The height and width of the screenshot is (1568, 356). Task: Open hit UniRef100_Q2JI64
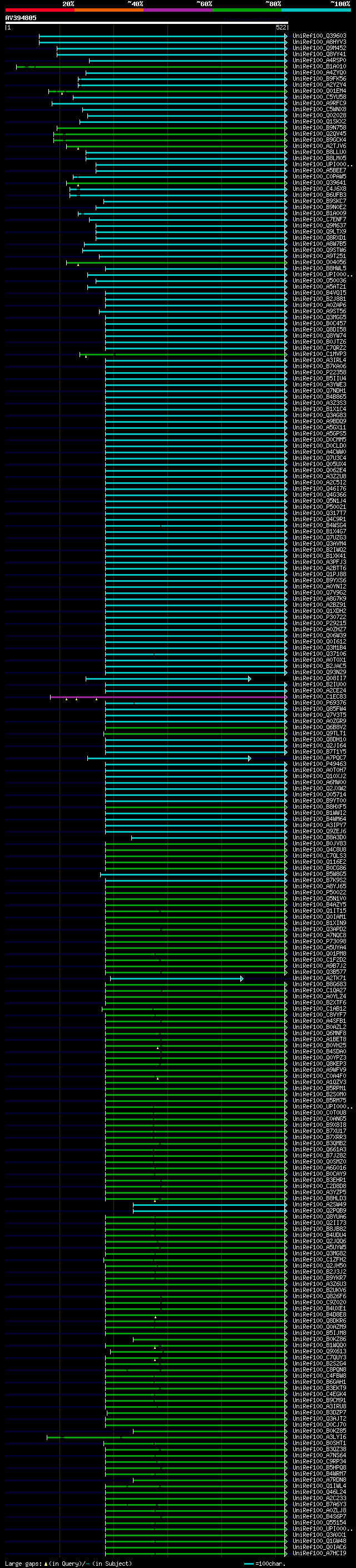click(x=319, y=745)
